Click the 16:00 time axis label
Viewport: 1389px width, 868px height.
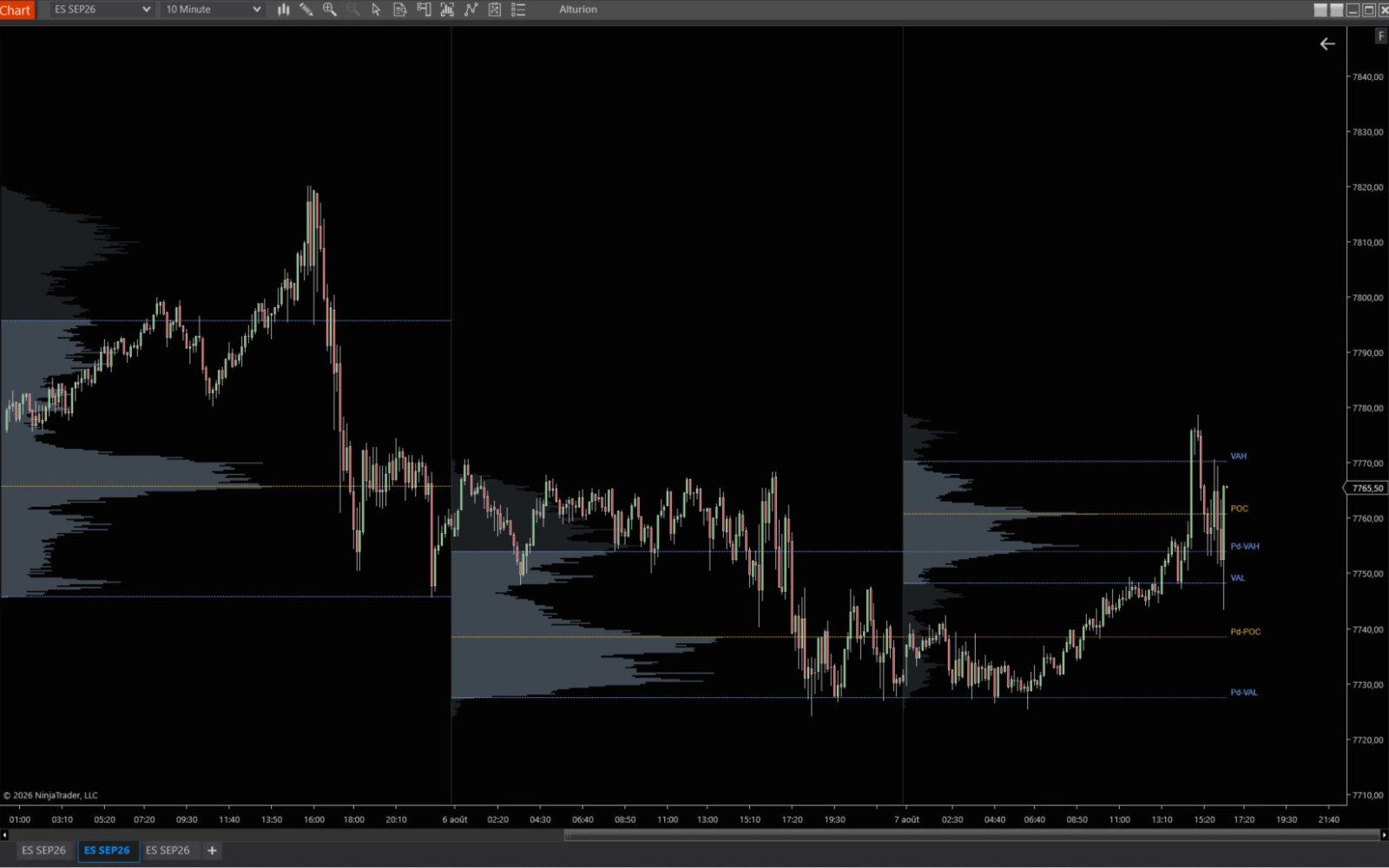click(314, 819)
